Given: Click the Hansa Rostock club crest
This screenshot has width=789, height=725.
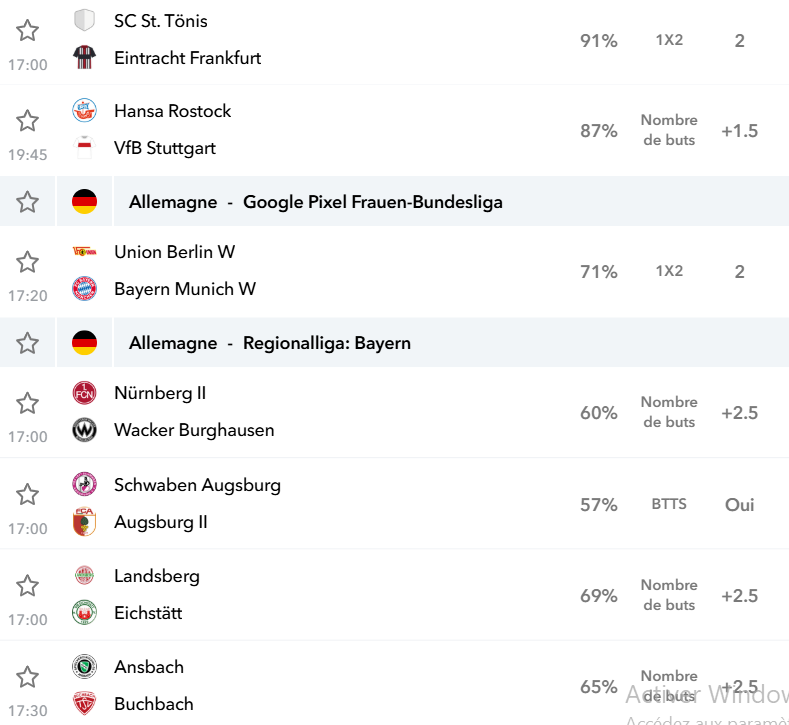Looking at the screenshot, I should (x=84, y=111).
